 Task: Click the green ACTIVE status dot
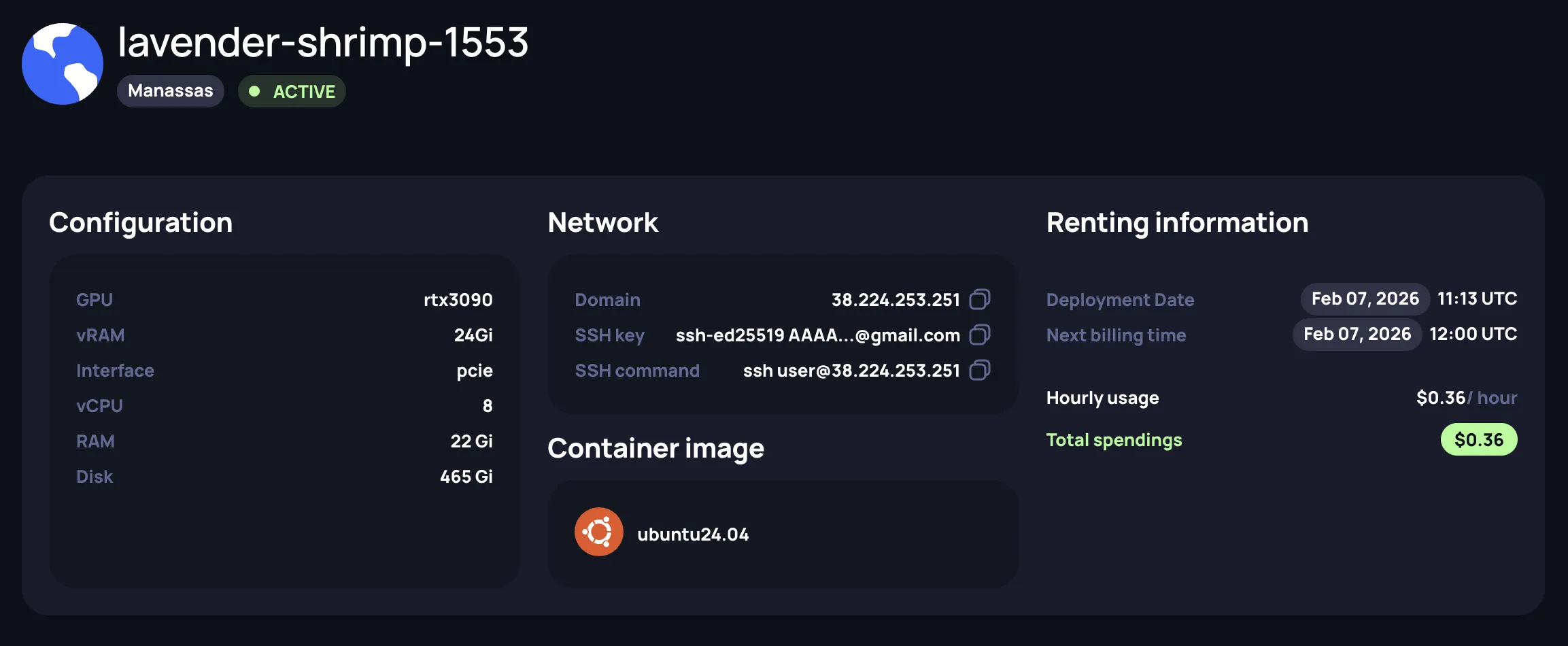tap(255, 90)
